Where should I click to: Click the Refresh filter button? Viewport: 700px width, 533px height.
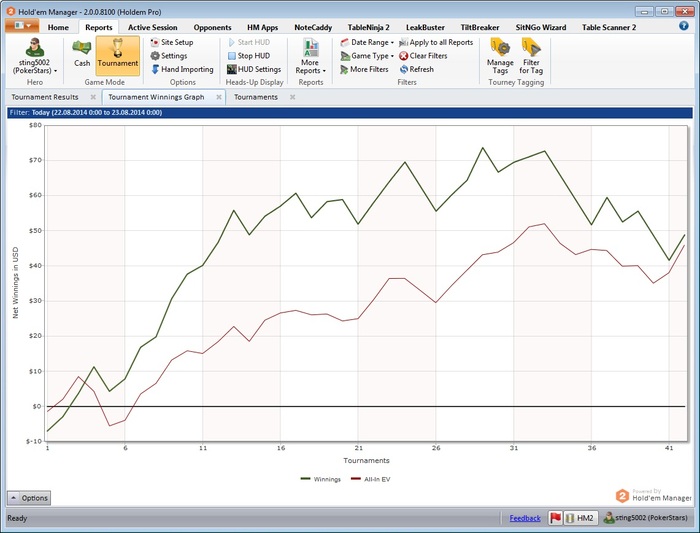[x=417, y=69]
